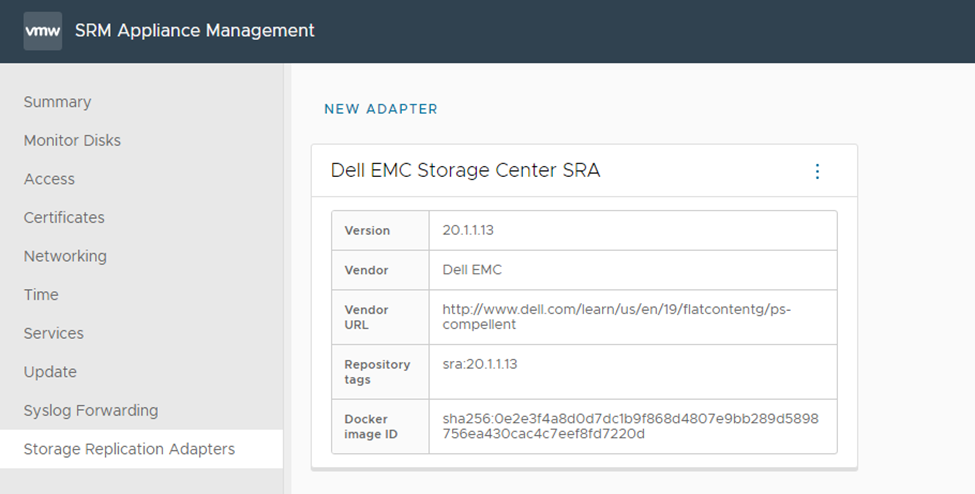Open the Update page
975x494 pixels.
tap(50, 372)
